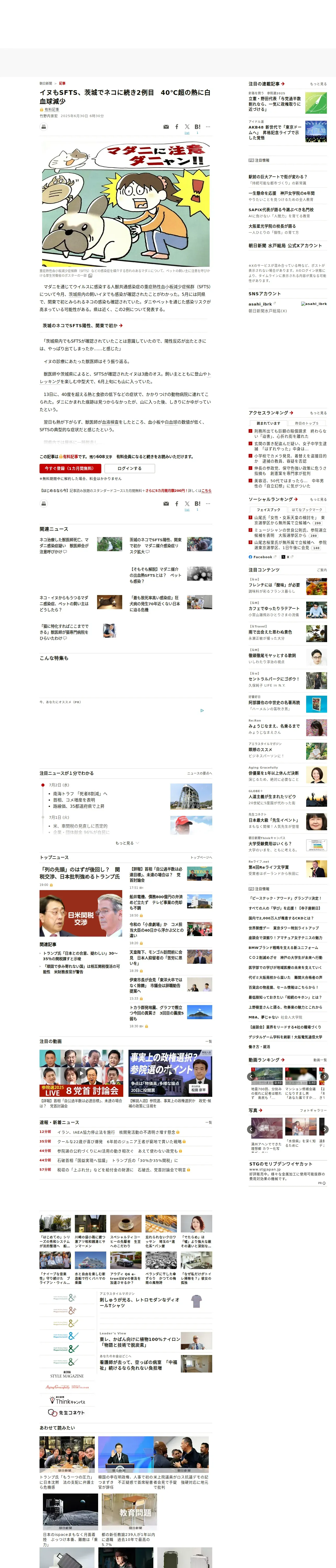Click previous arrow in video ranking carousel
Viewport: 336px width, 1568px height.
(x=251, y=1077)
